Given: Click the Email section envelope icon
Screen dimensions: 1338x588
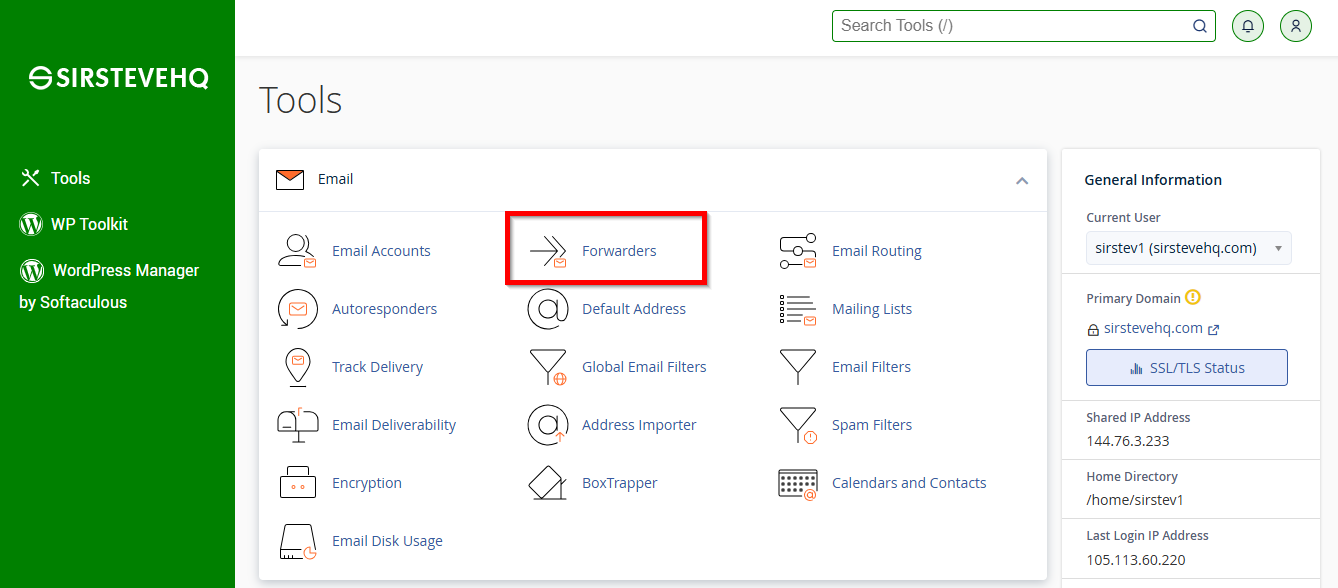Looking at the screenshot, I should pyautogui.click(x=289, y=180).
